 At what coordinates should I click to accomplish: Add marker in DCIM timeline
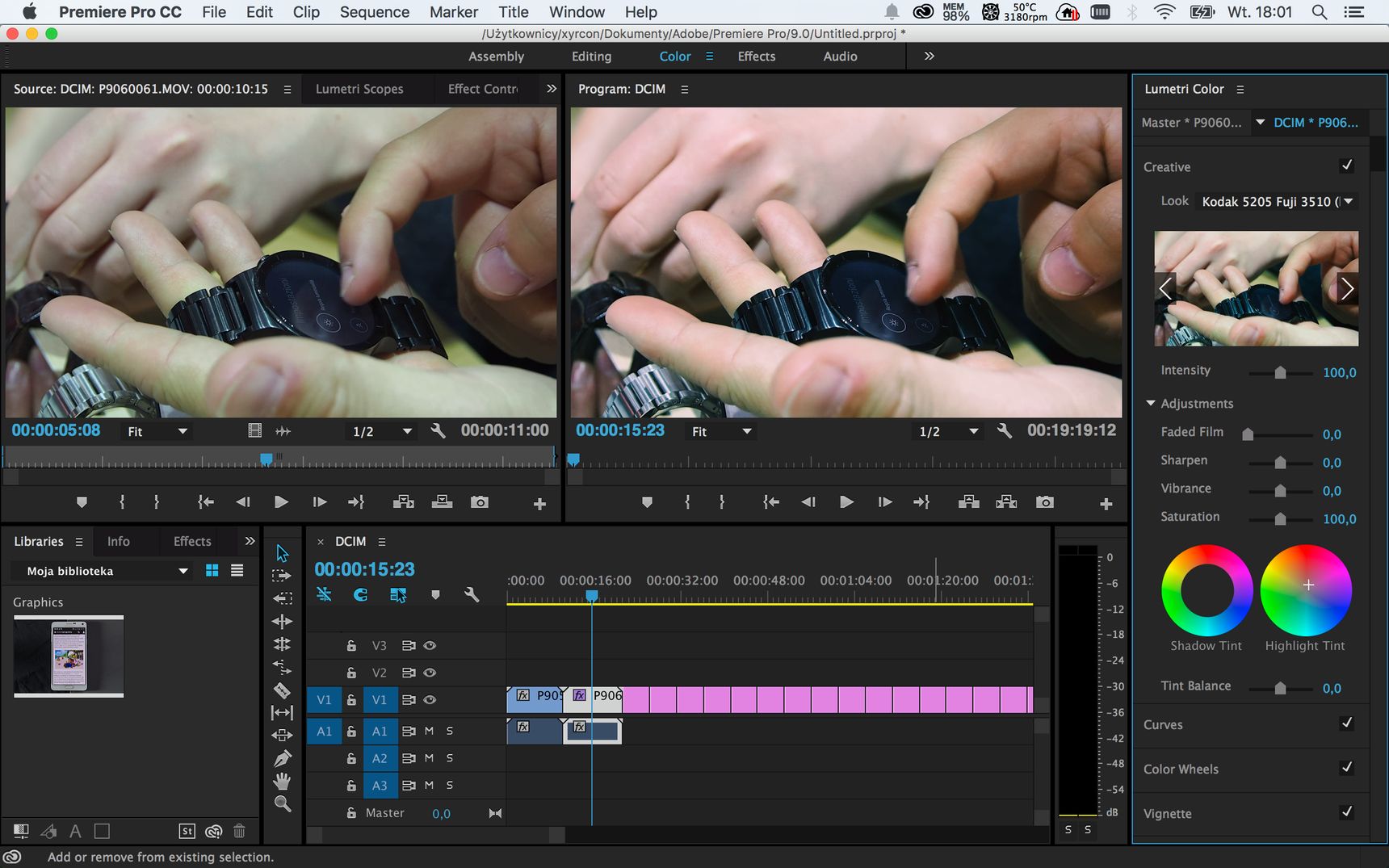pyautogui.click(x=435, y=595)
